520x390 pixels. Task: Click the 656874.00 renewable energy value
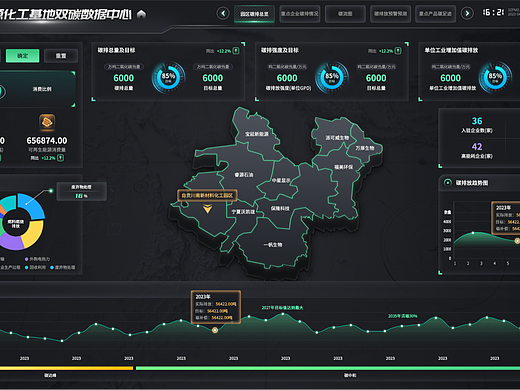tap(47, 141)
